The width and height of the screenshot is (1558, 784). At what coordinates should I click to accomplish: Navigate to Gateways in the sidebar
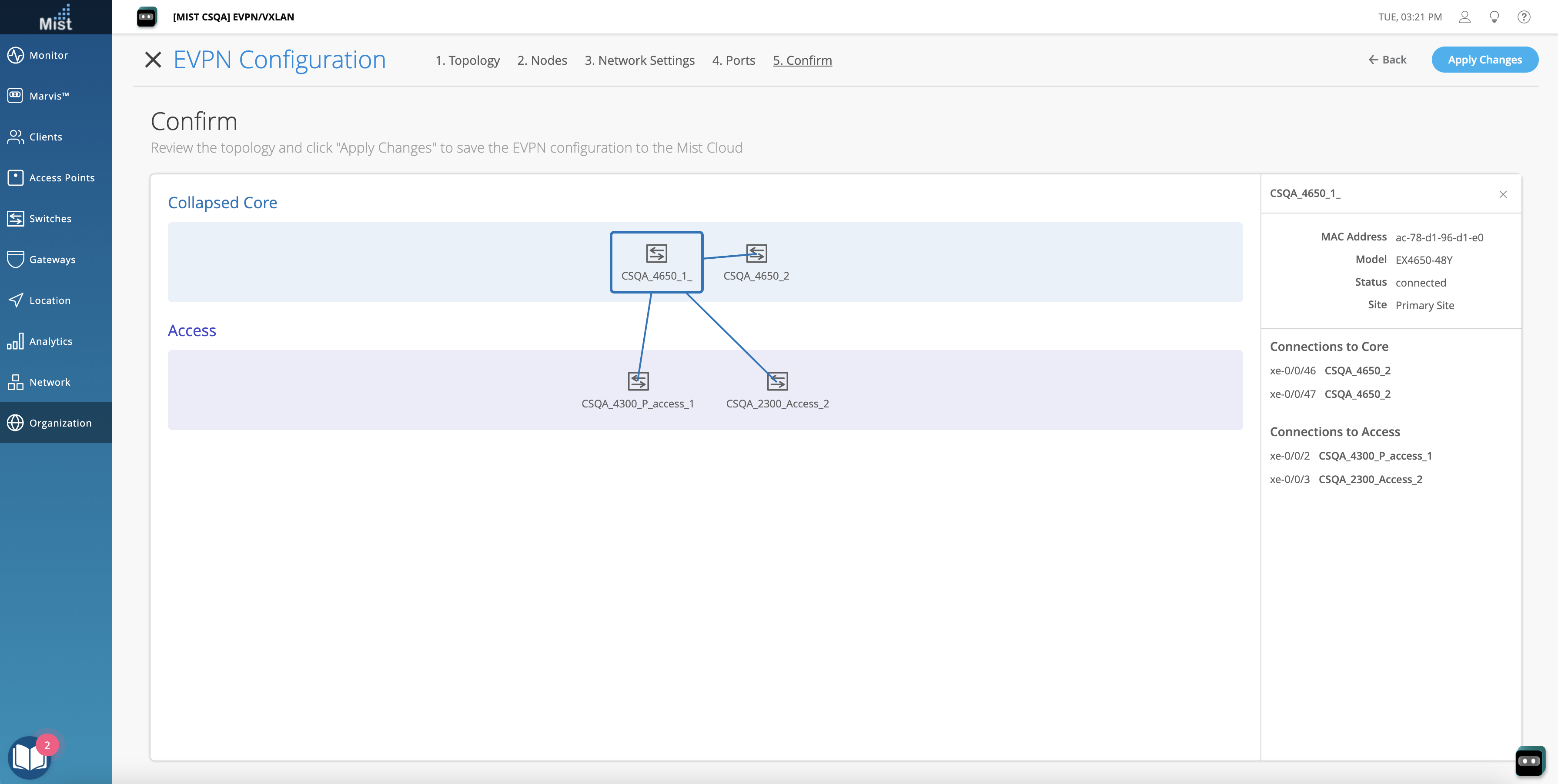click(x=52, y=259)
